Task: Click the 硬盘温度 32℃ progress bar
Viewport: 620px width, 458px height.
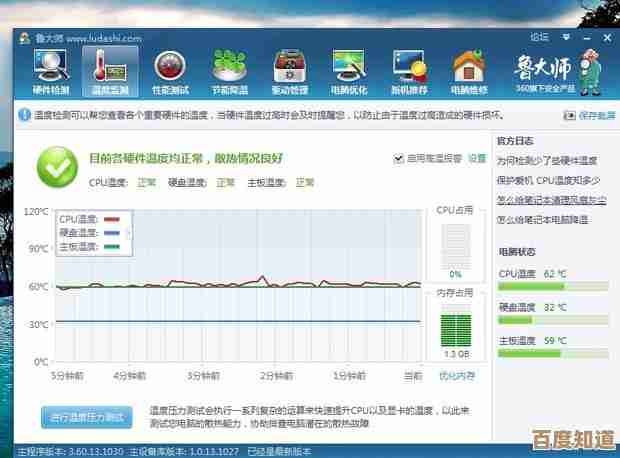Action: 553,320
